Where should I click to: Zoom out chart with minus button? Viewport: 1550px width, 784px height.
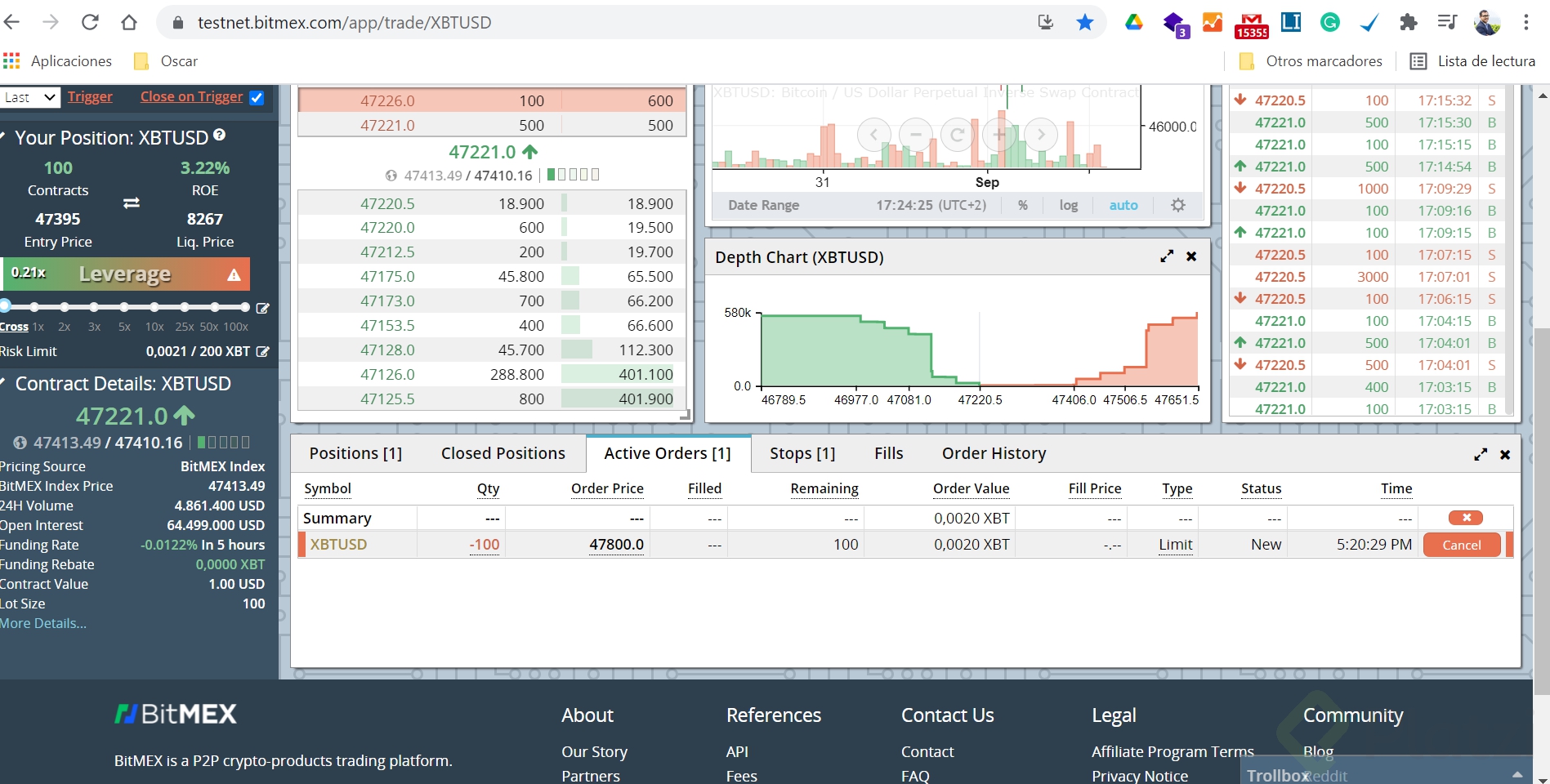click(916, 134)
